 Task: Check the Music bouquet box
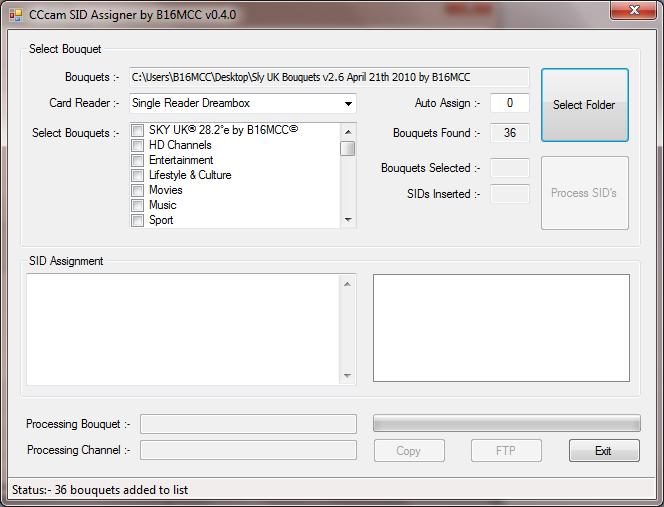coord(137,205)
